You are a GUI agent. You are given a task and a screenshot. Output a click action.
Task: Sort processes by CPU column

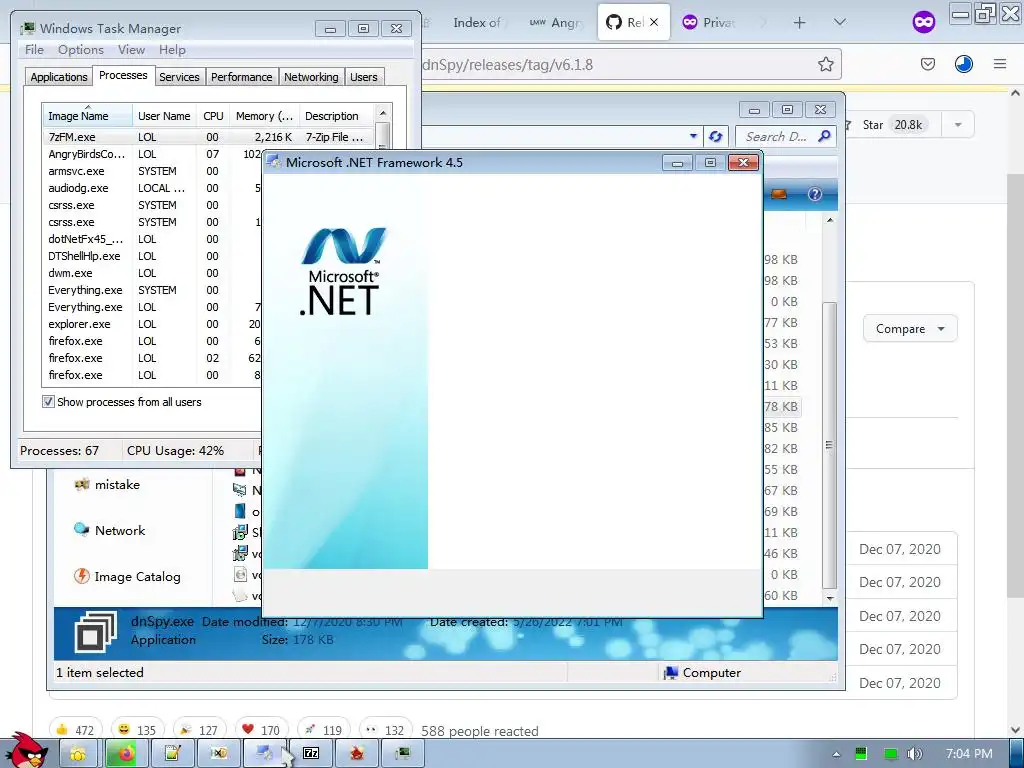coord(213,116)
